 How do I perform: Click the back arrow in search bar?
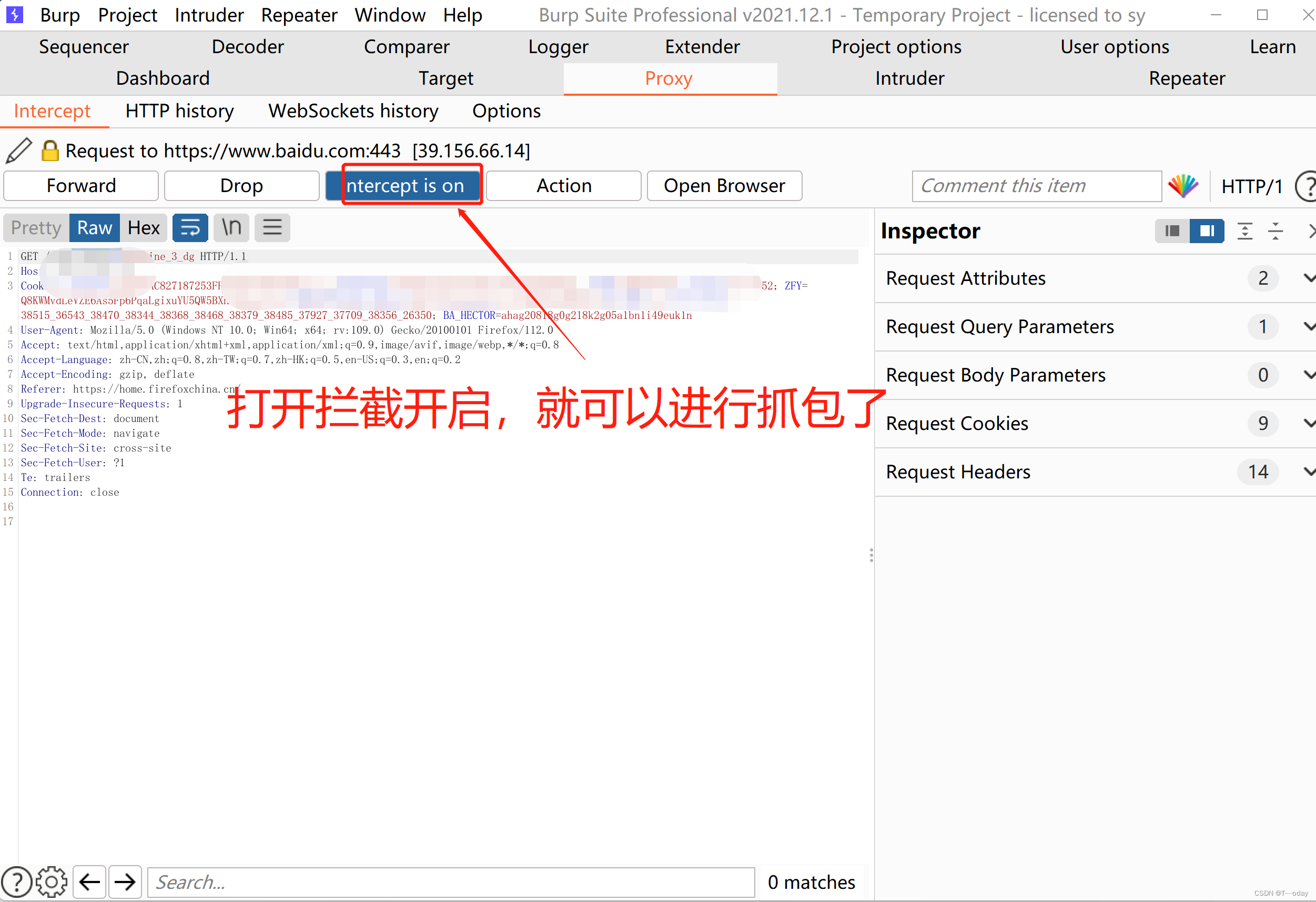click(x=89, y=882)
